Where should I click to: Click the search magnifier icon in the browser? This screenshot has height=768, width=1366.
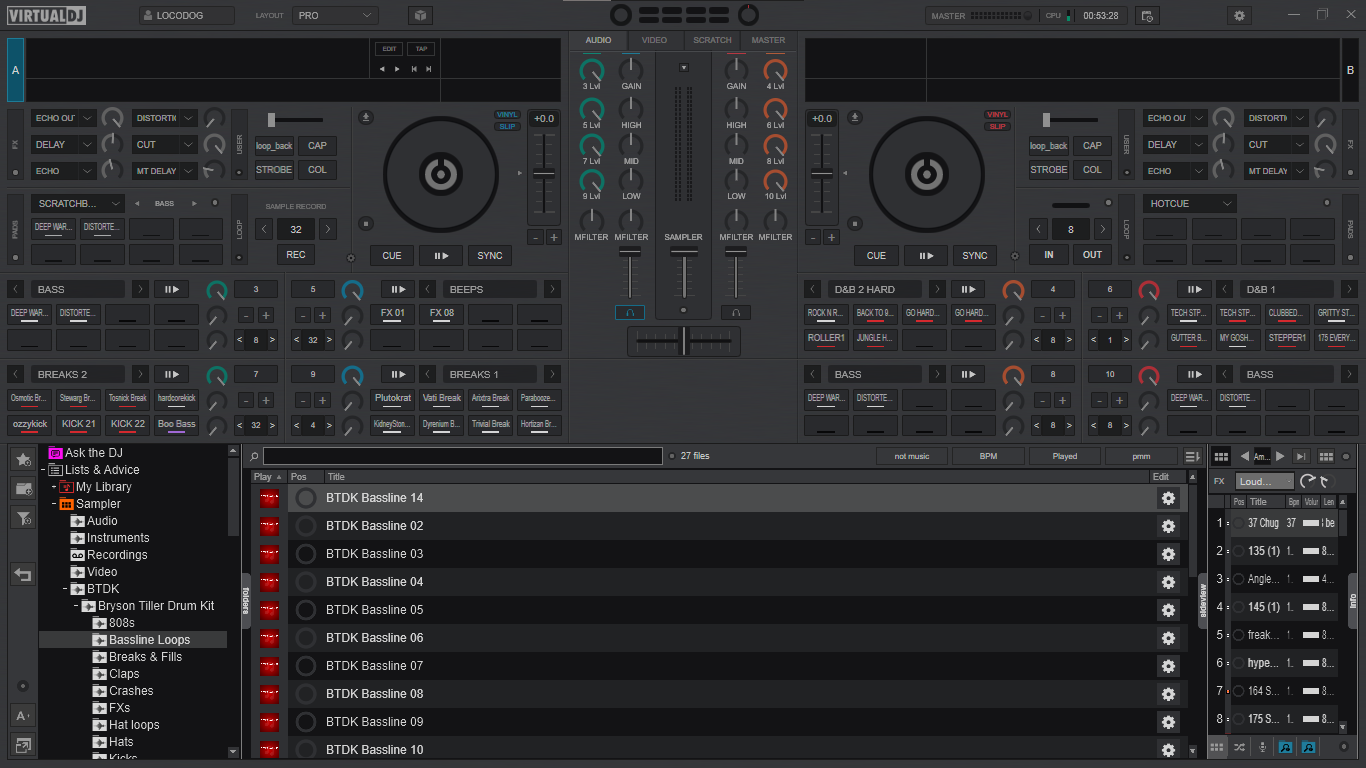[256, 456]
